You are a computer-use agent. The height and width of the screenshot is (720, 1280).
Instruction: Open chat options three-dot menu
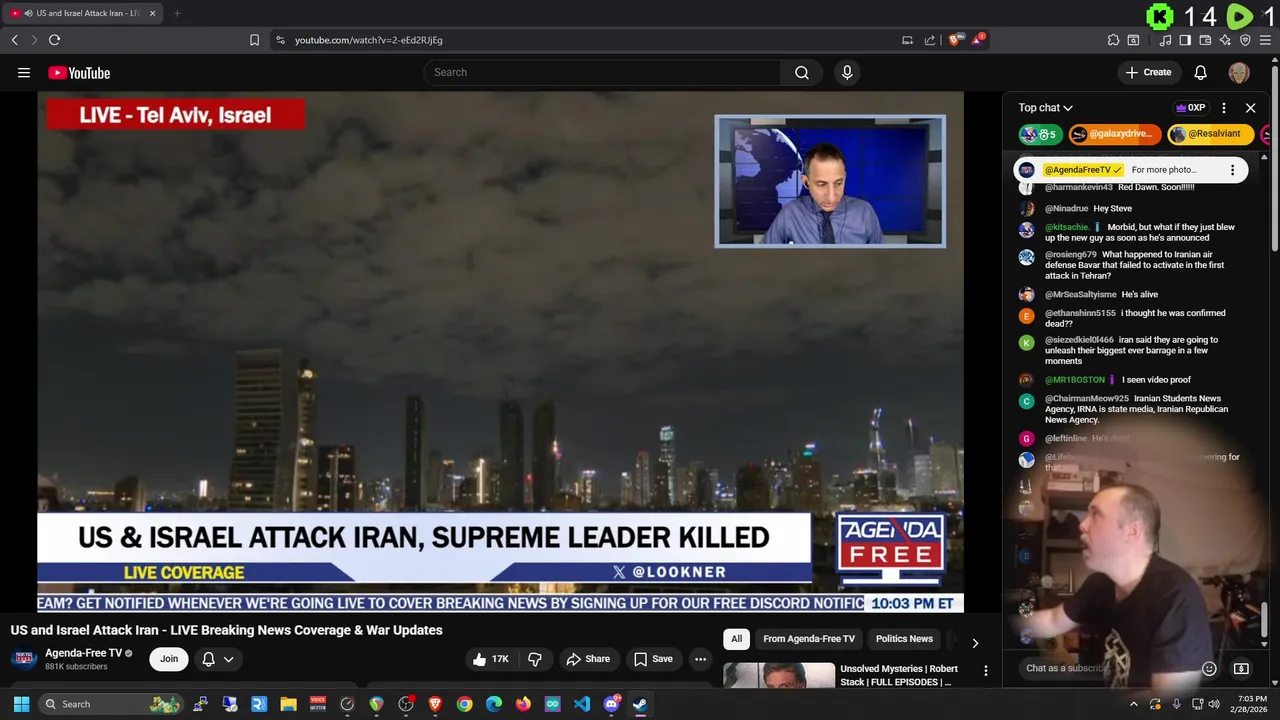(1223, 108)
